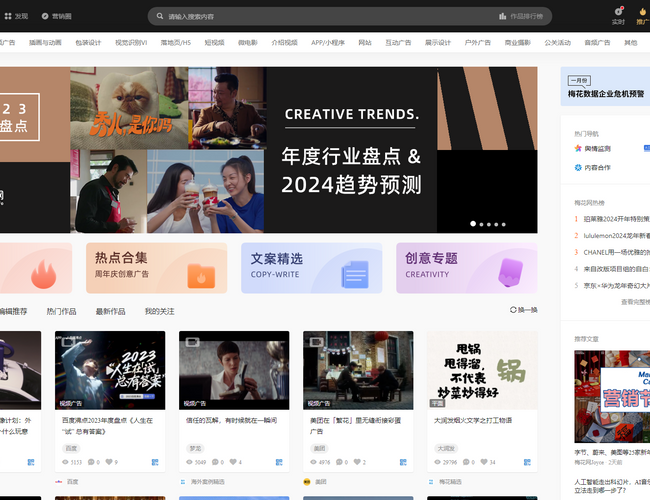
Task: Switch to the 最新作品 tab
Action: point(110,311)
